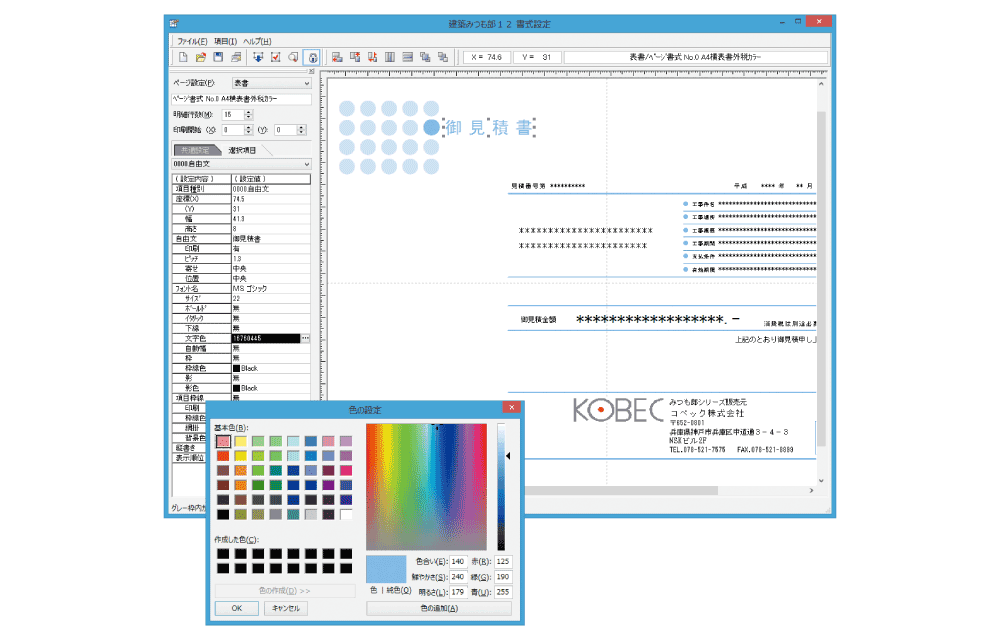
Task: Pick the yellow swatch in first basic row
Action: tap(240, 441)
